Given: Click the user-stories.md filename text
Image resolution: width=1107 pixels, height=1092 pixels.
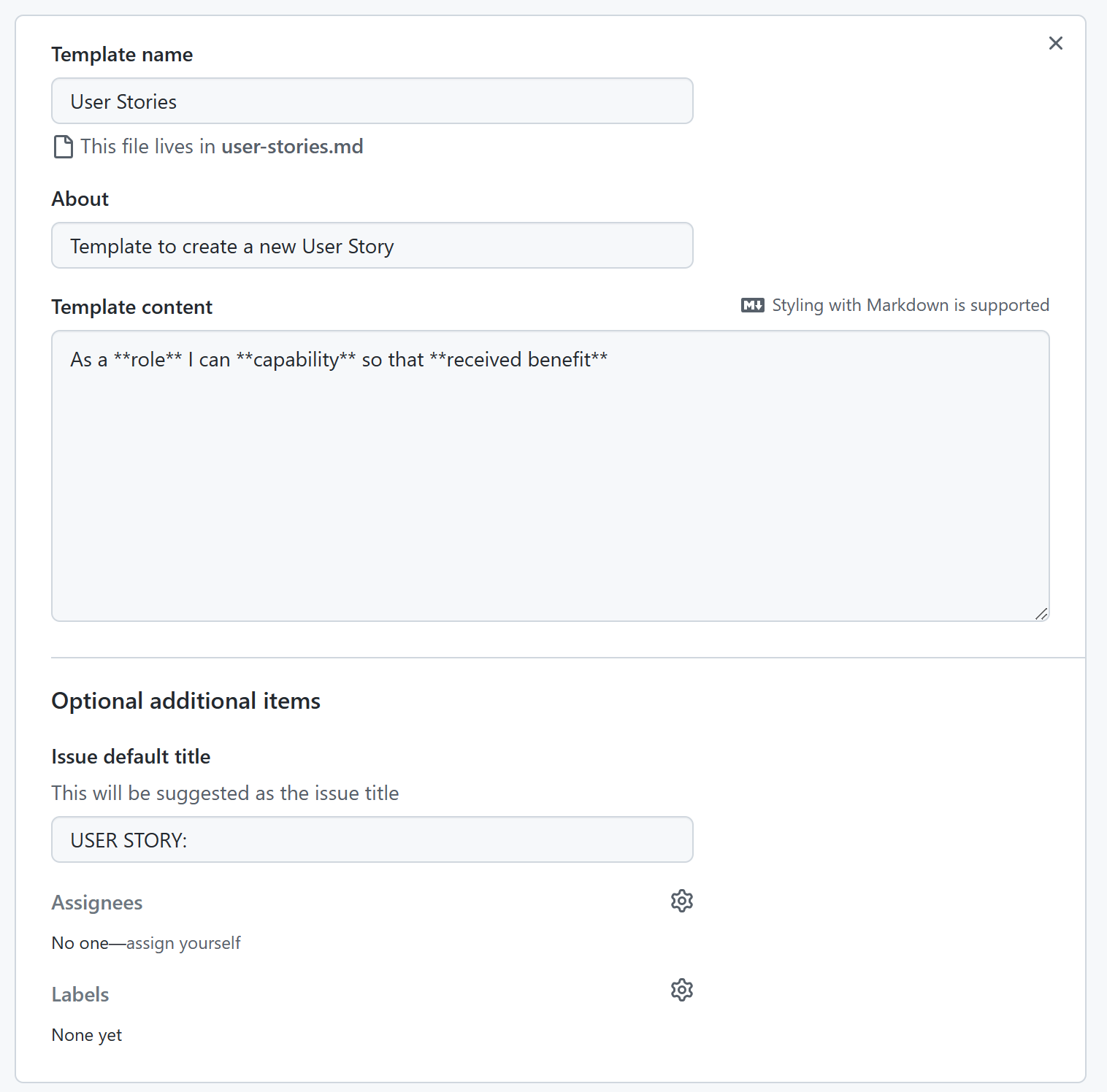Looking at the screenshot, I should (x=292, y=147).
